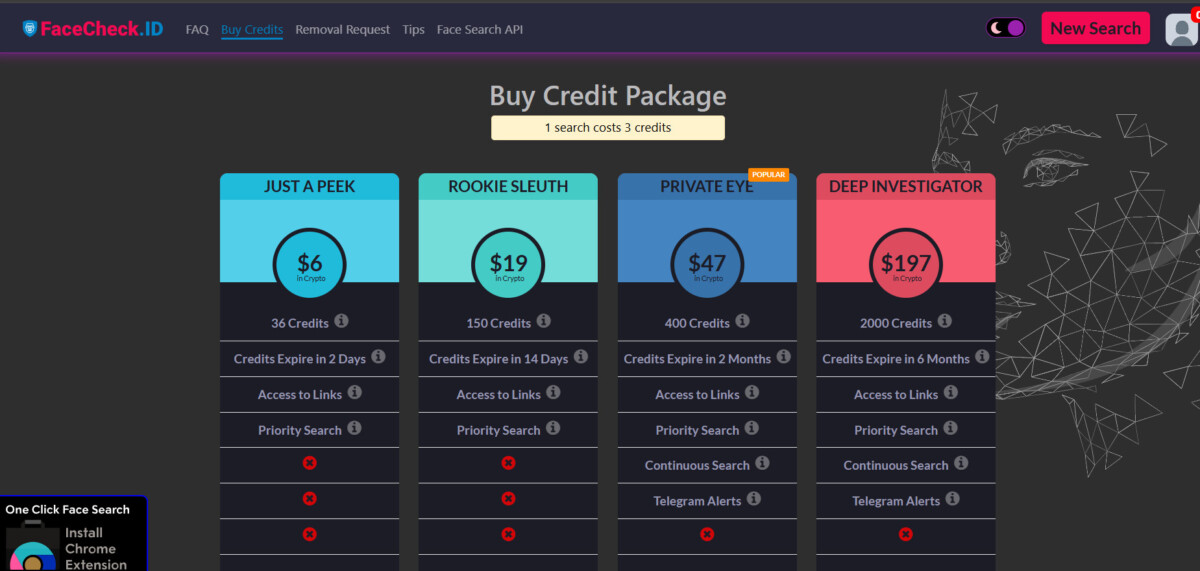This screenshot has height=571, width=1200.
Task: Click info icon beside 400 Credits
Action: point(742,321)
